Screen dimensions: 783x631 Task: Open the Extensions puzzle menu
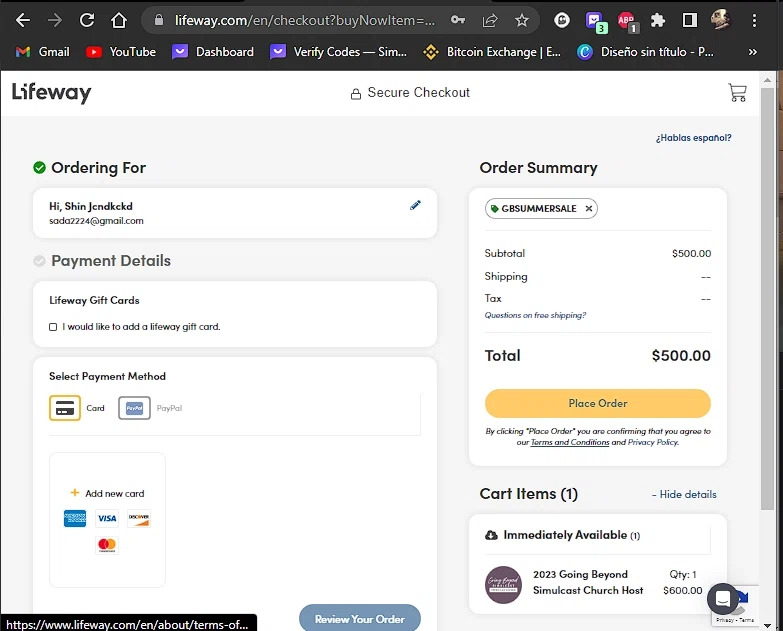coord(658,20)
